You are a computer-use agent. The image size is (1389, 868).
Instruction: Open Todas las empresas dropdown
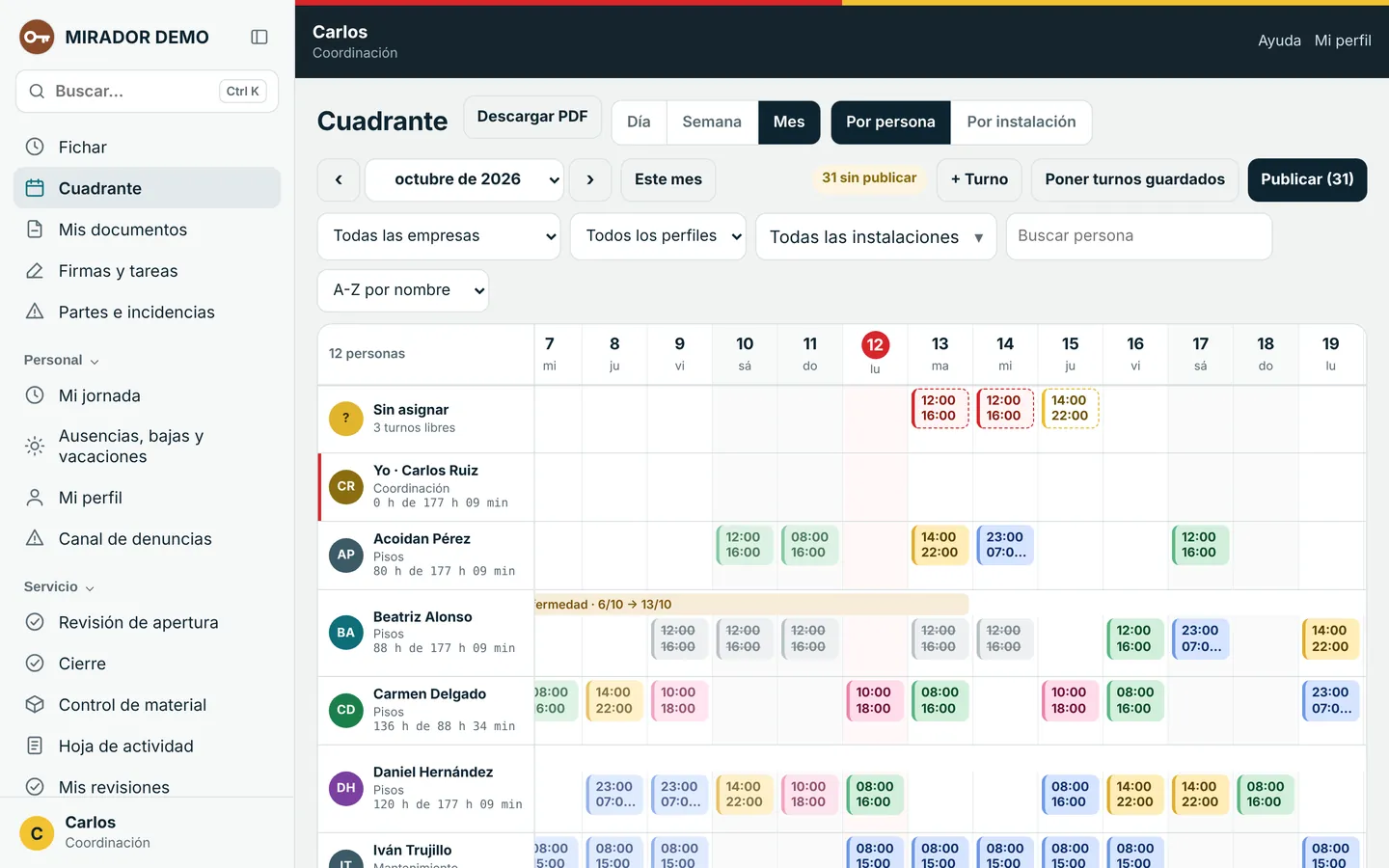point(439,236)
